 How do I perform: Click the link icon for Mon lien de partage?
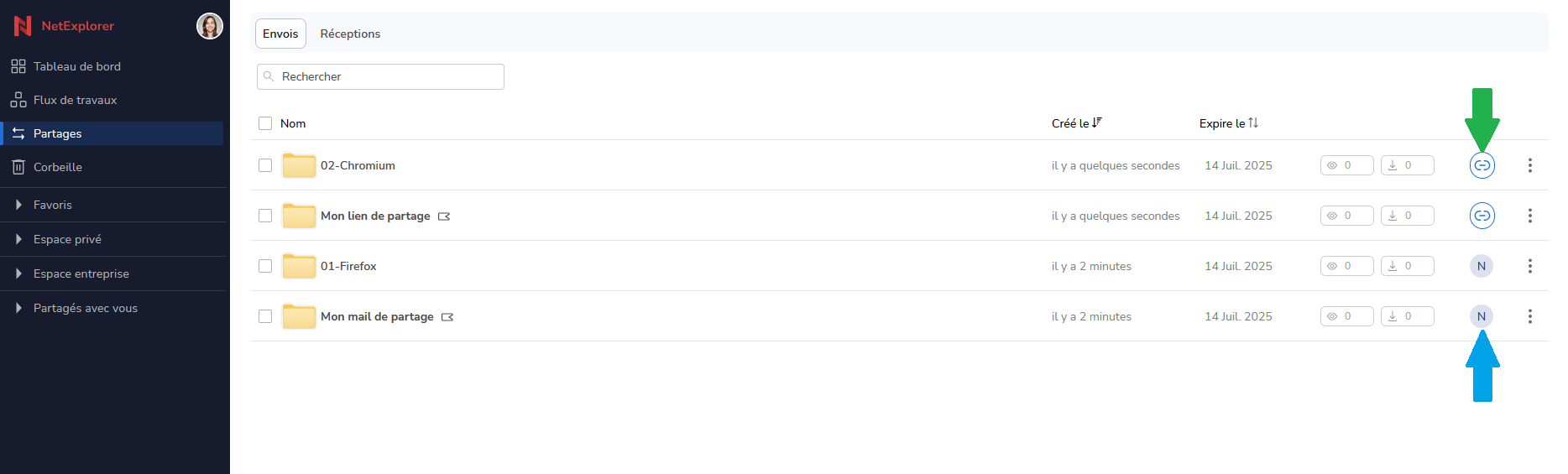(x=1482, y=216)
